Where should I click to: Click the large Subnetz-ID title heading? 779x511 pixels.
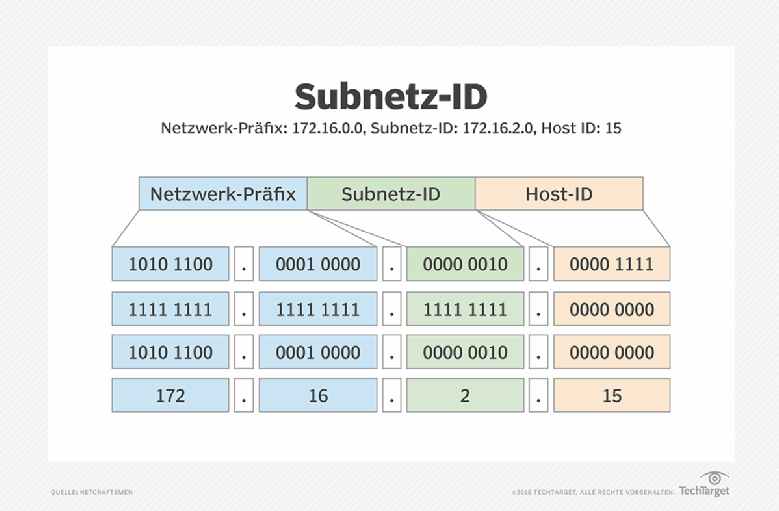tap(390, 97)
